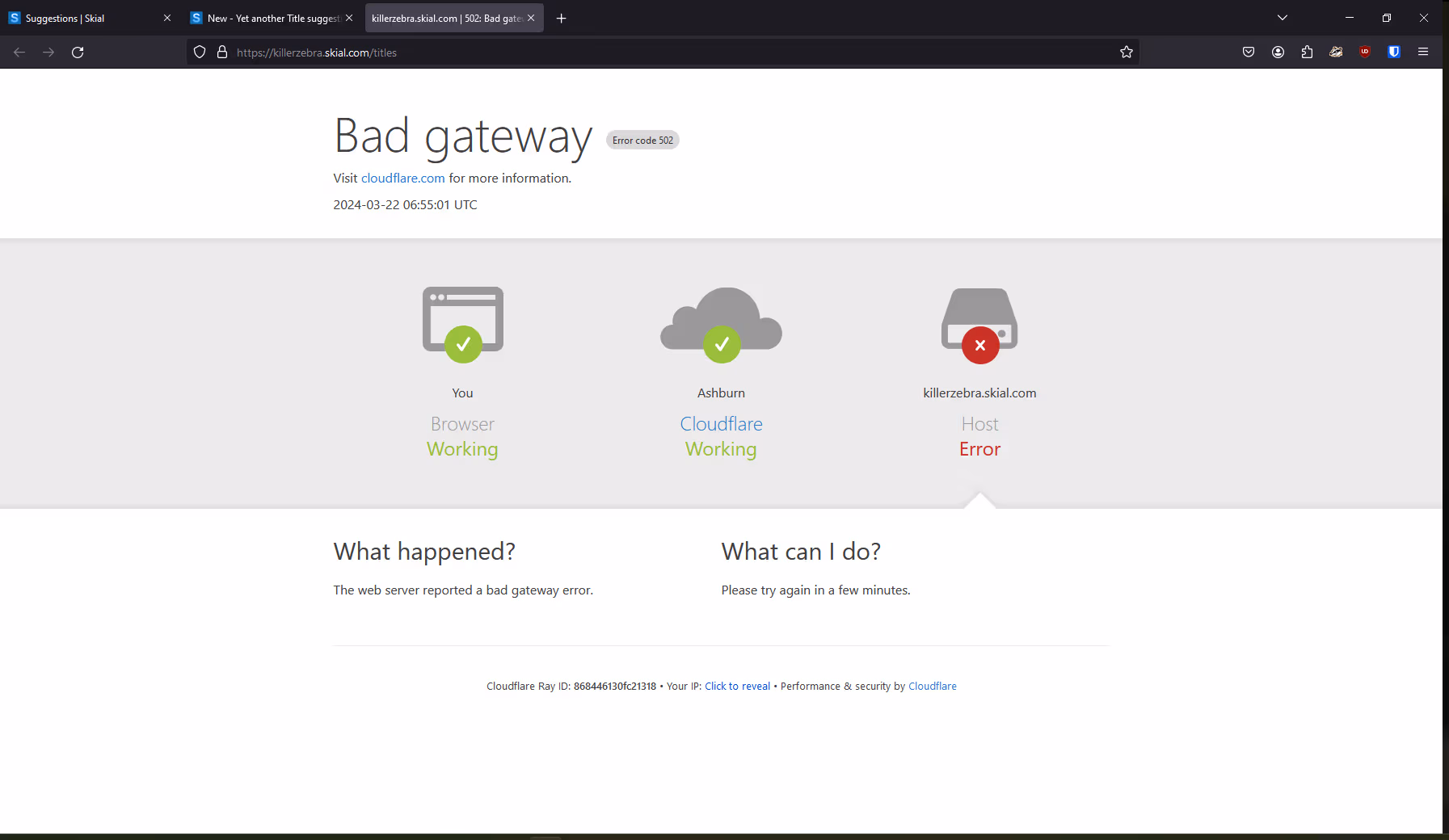
Task: Bookmark this page with the star
Action: 1127,52
